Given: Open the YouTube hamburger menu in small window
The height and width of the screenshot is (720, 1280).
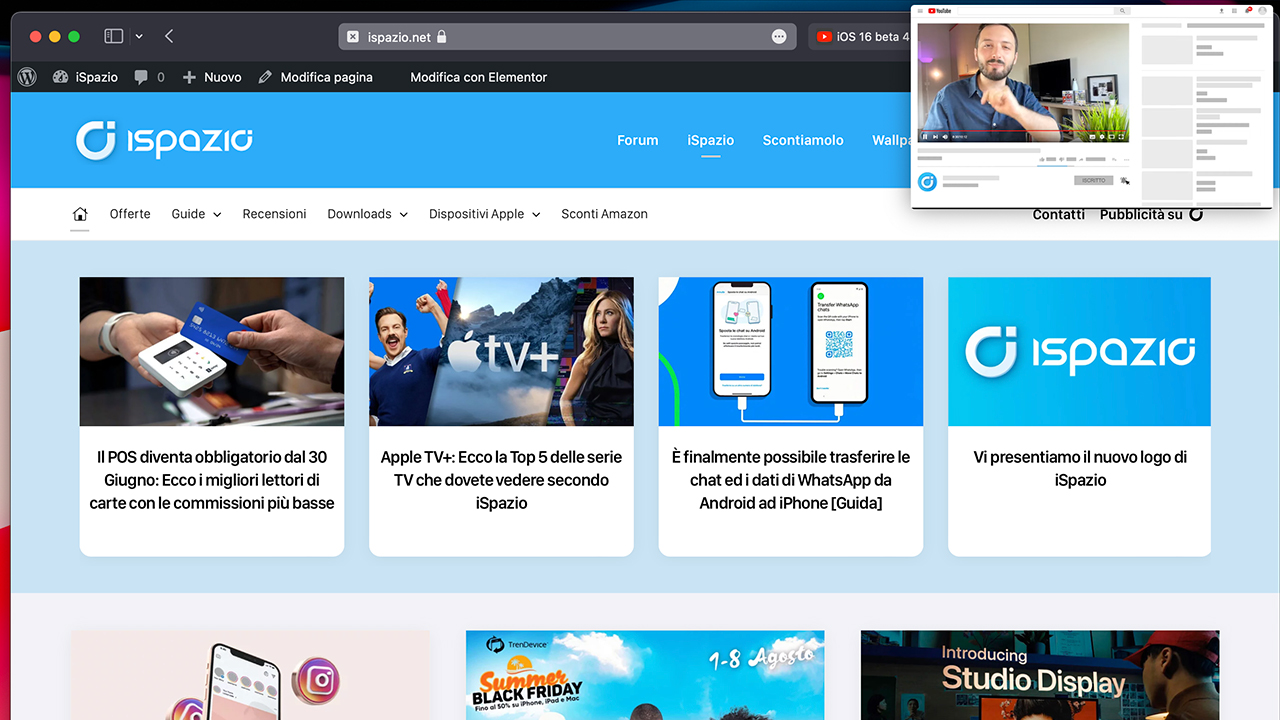Looking at the screenshot, I should tap(920, 11).
